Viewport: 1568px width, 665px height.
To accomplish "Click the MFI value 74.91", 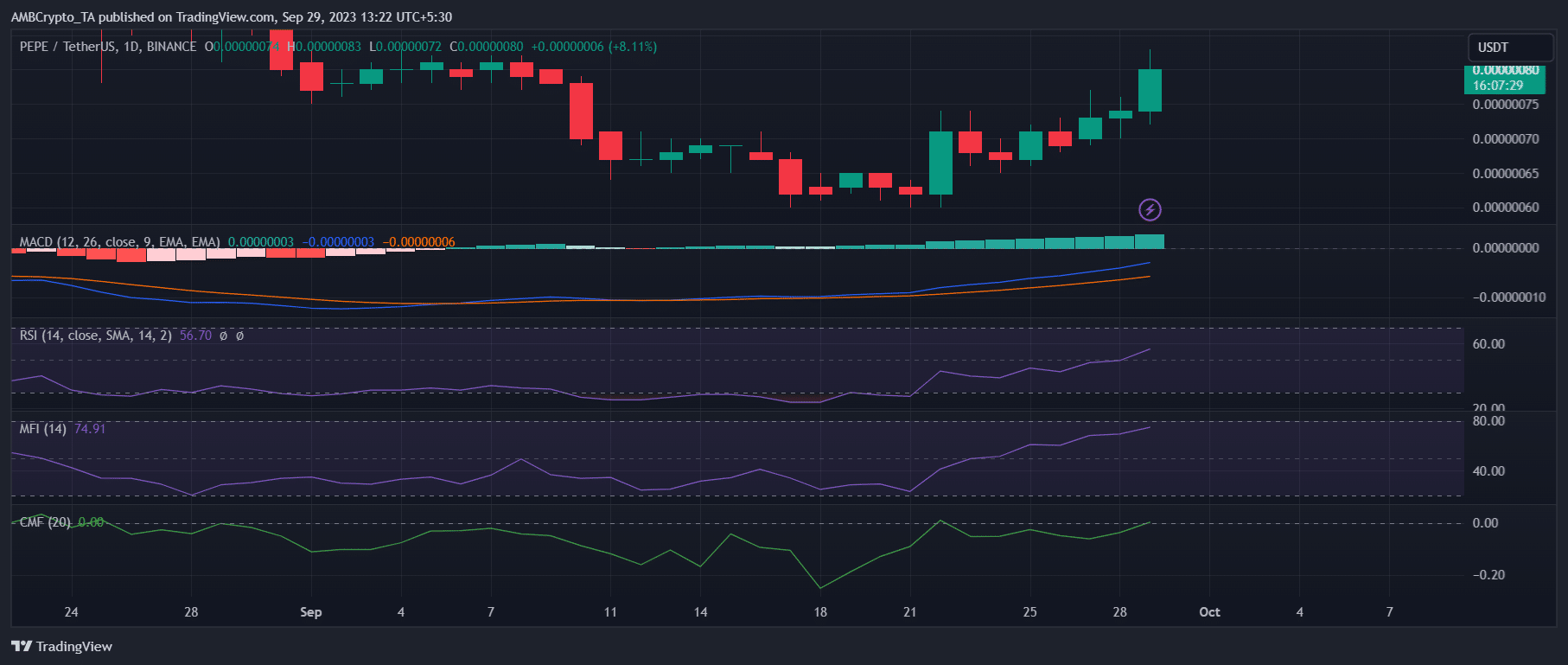I will pyautogui.click(x=90, y=429).
